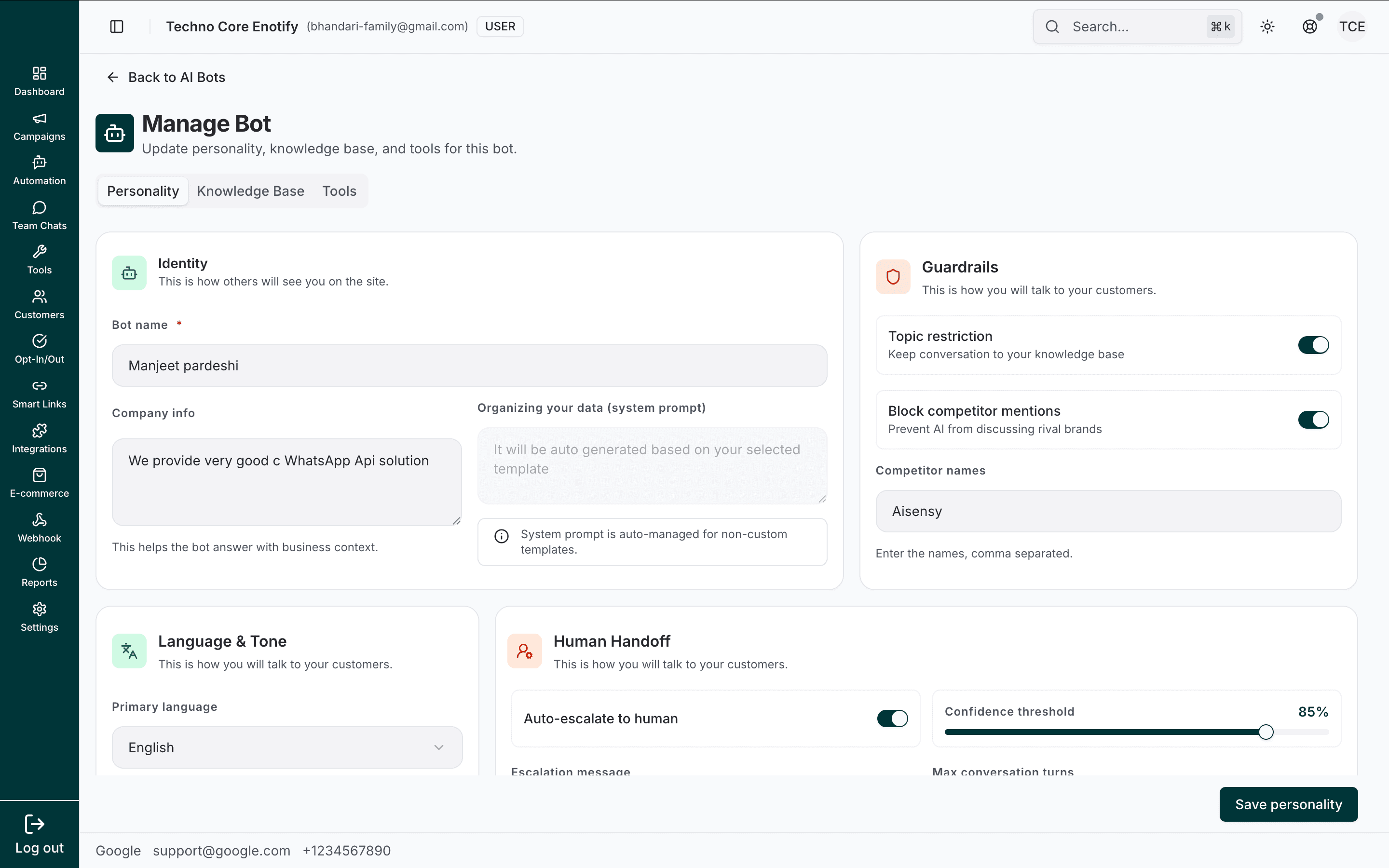Click into Company info textarea
This screenshot has height=868, width=1389.
click(287, 482)
